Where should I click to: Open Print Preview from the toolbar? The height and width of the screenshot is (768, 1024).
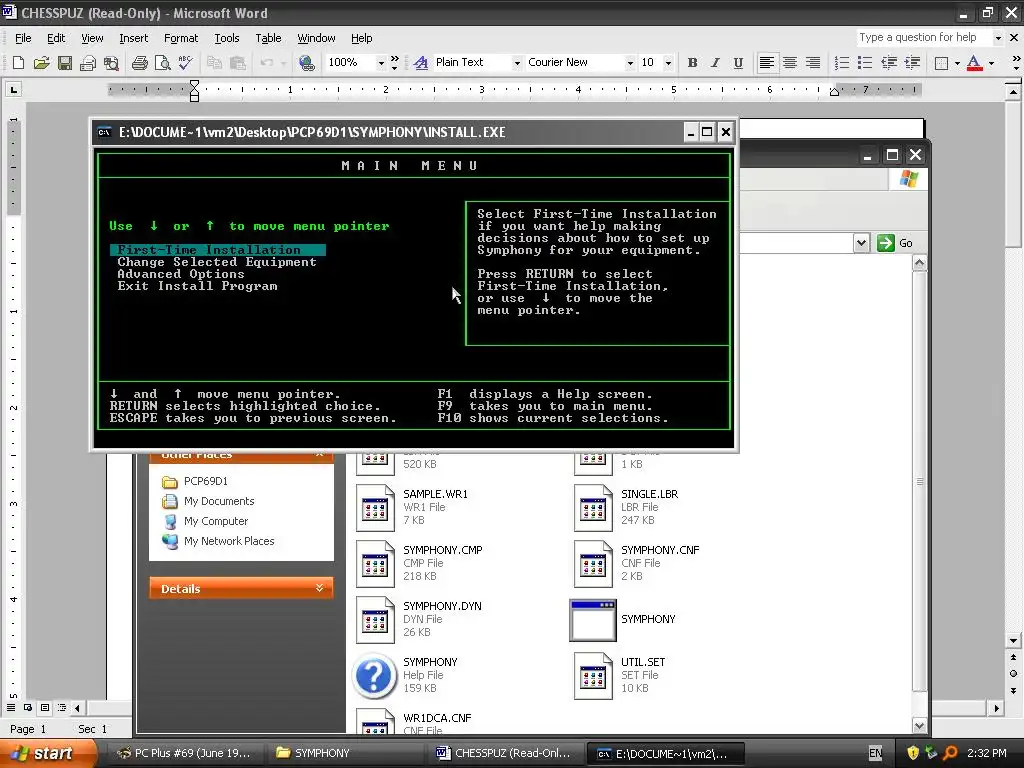point(162,63)
